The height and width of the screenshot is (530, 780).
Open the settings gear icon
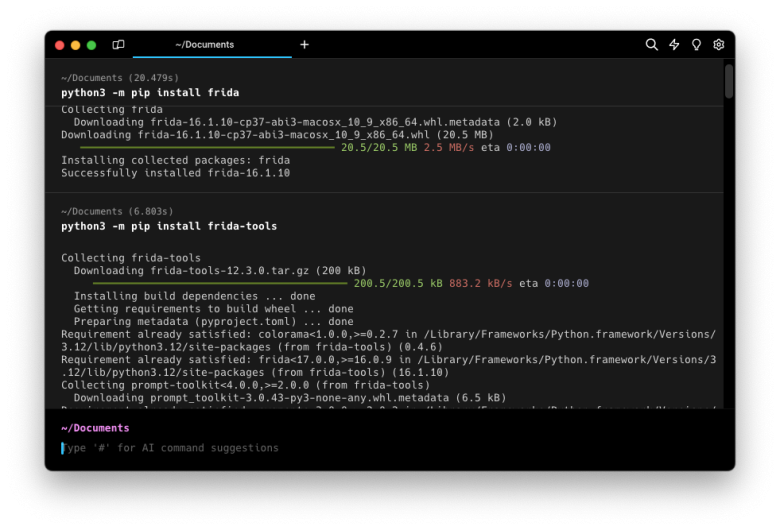click(718, 45)
